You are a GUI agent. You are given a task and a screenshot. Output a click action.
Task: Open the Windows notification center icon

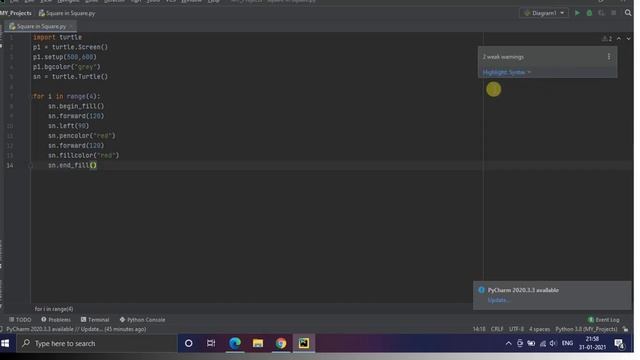point(619,344)
